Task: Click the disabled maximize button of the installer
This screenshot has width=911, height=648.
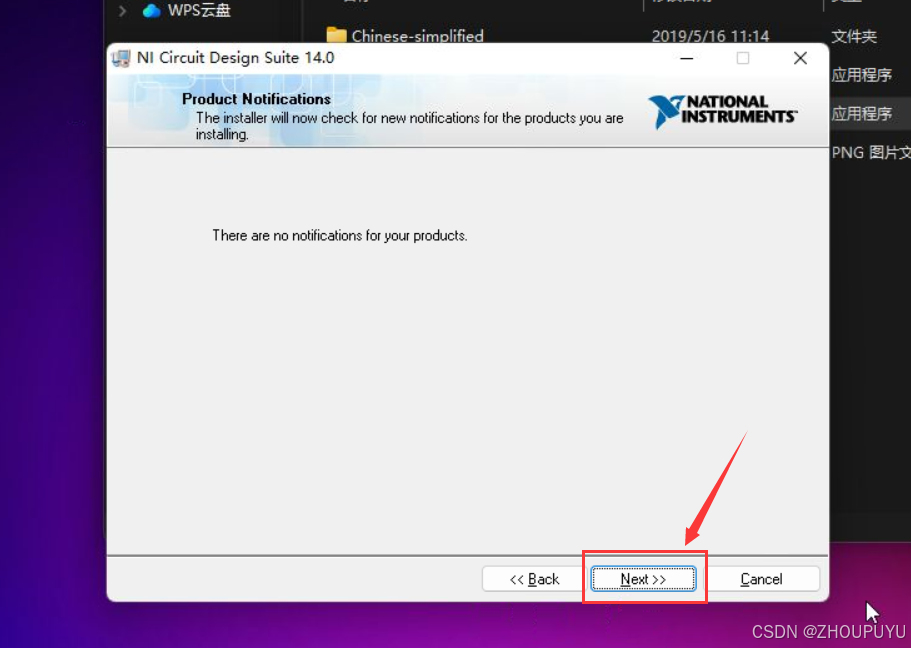Action: point(743,58)
